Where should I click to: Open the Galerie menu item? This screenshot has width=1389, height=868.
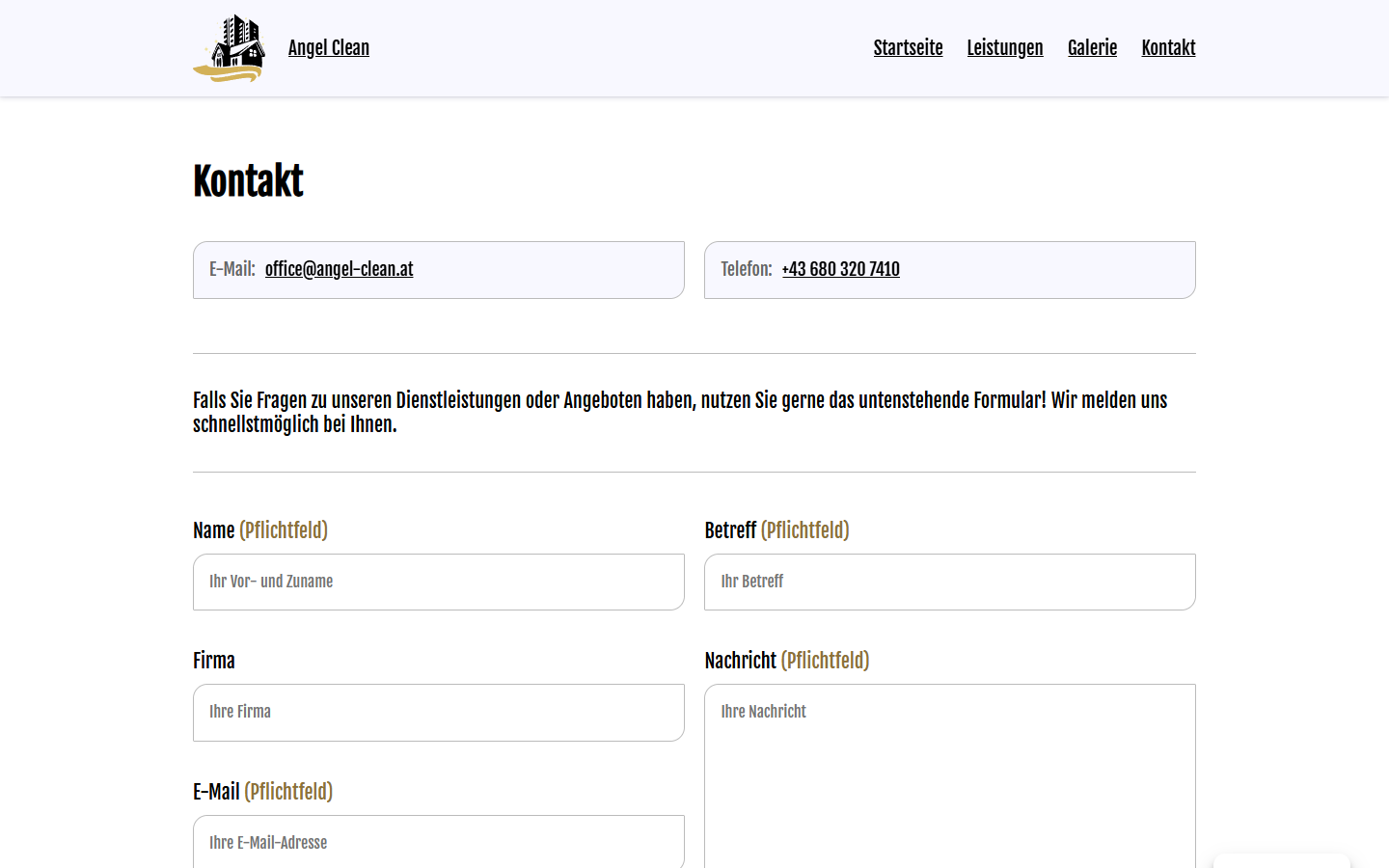[1093, 48]
